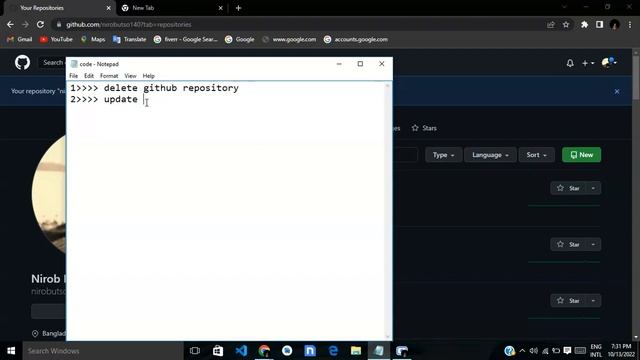
Task: Open Notepad File menu
Action: pos(73,76)
